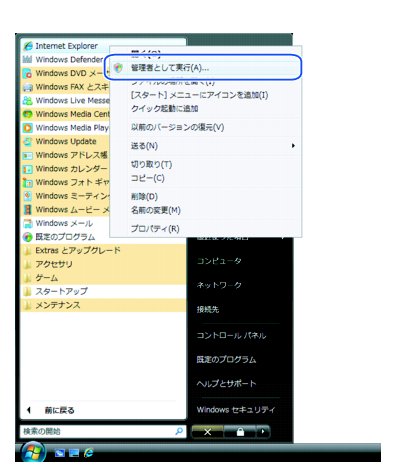Click the magnifier icon in search box
This screenshot has width=395, height=474.
179,431
